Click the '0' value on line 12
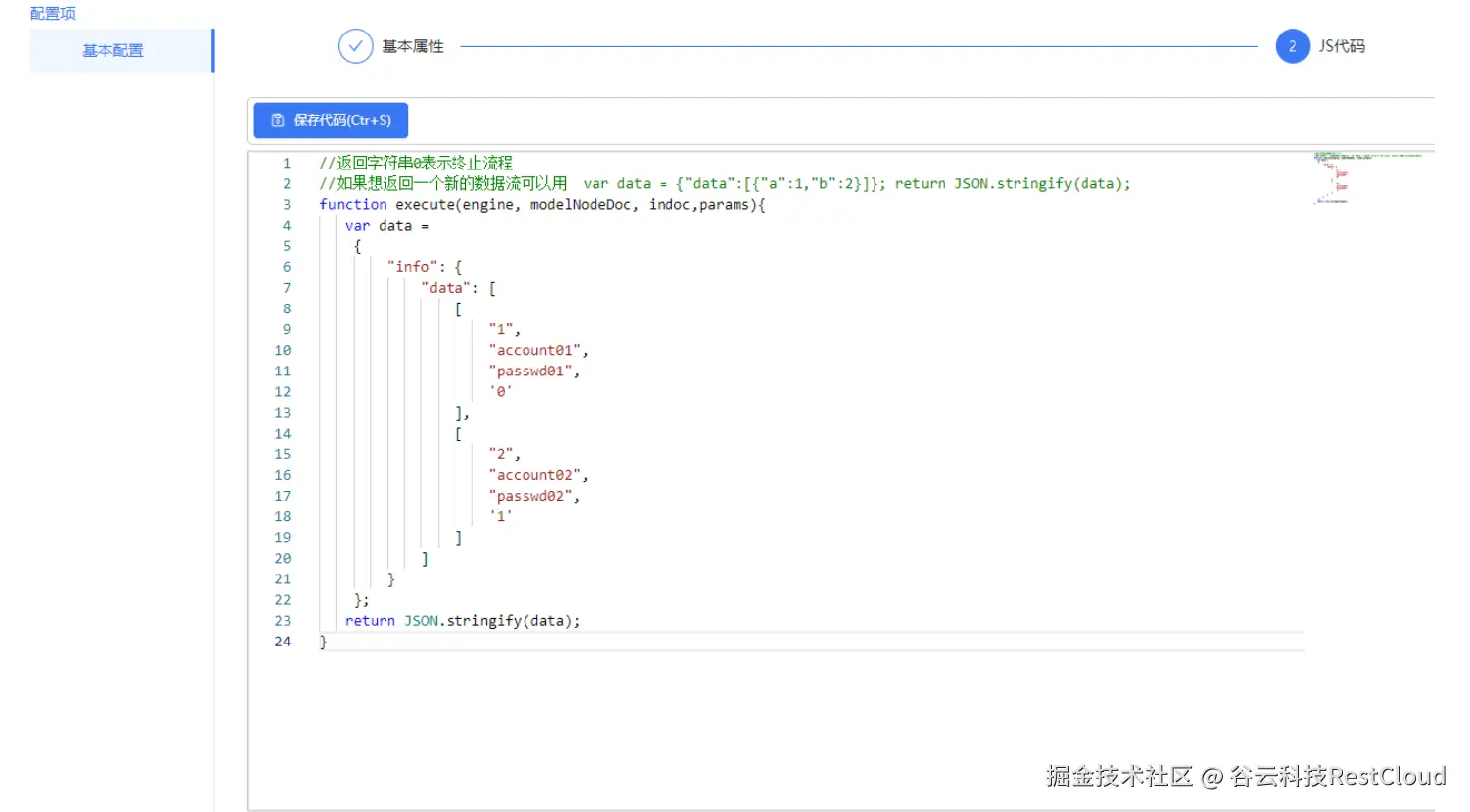 tap(501, 392)
